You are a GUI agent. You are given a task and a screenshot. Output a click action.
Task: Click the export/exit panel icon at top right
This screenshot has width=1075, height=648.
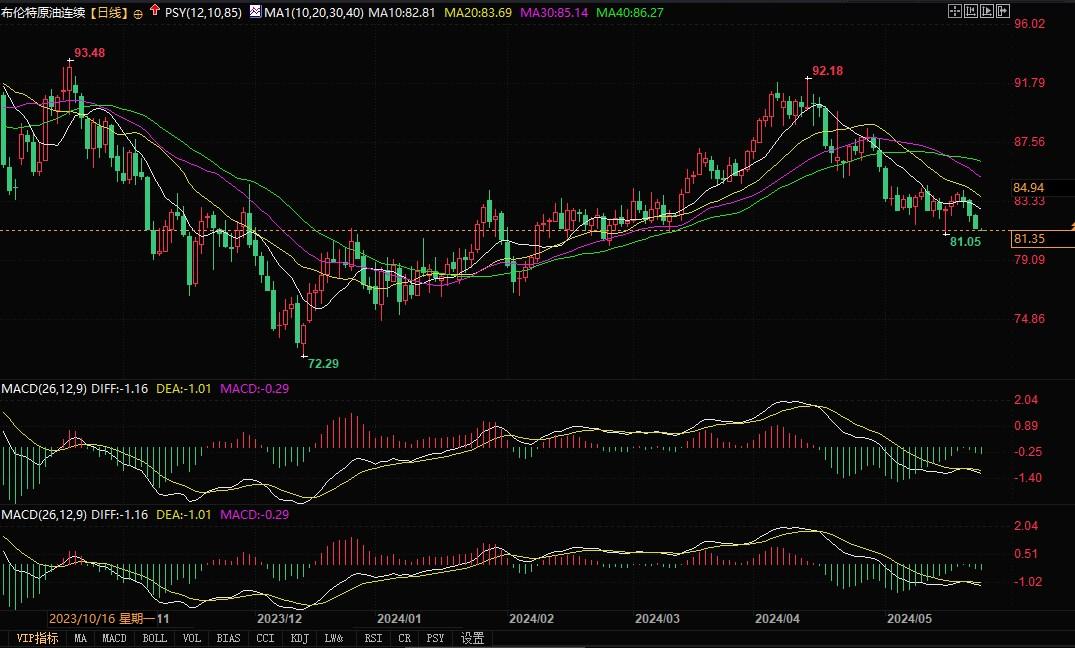pos(1003,10)
